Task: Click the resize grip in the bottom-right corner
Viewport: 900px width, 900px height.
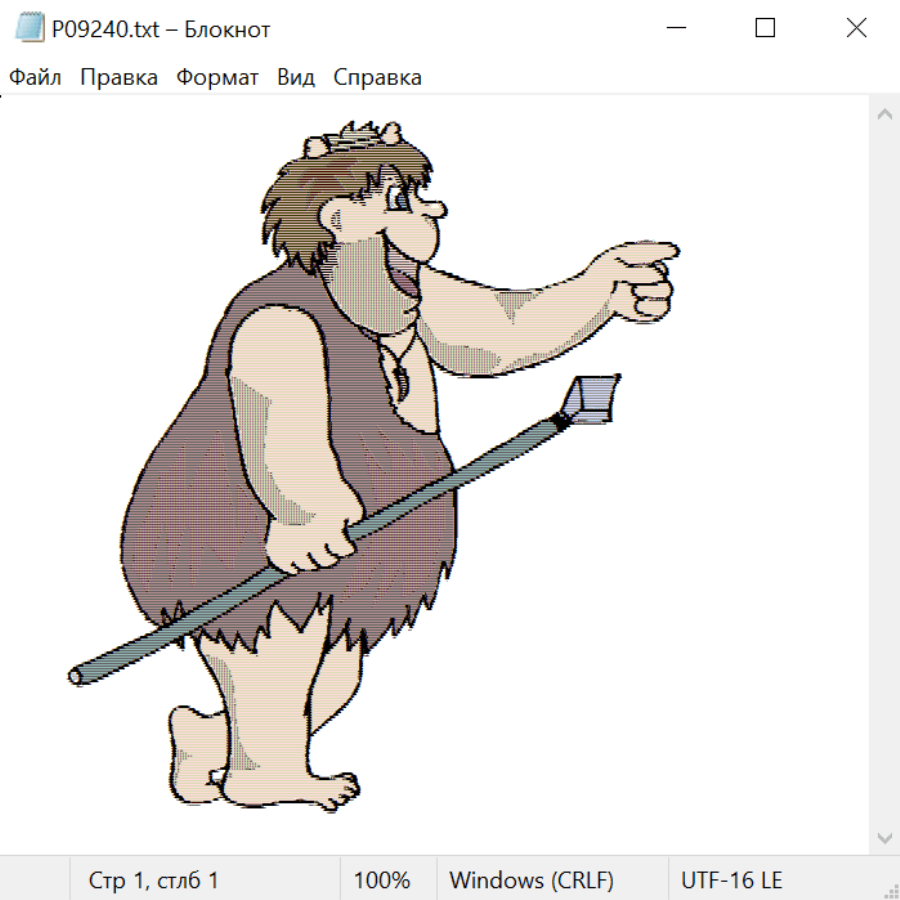Action: [890, 890]
